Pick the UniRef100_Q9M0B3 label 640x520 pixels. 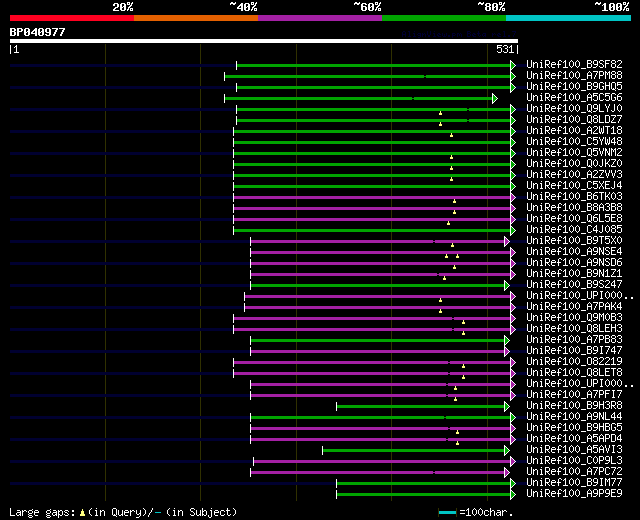[x=574, y=318]
